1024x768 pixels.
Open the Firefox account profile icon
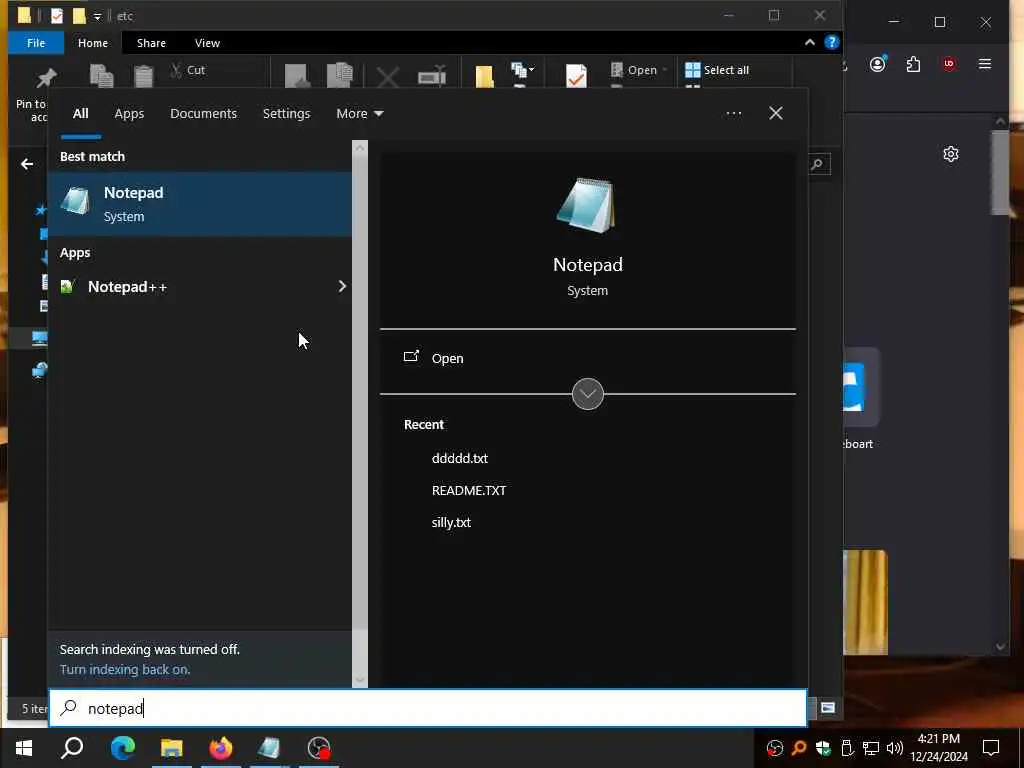(x=878, y=64)
